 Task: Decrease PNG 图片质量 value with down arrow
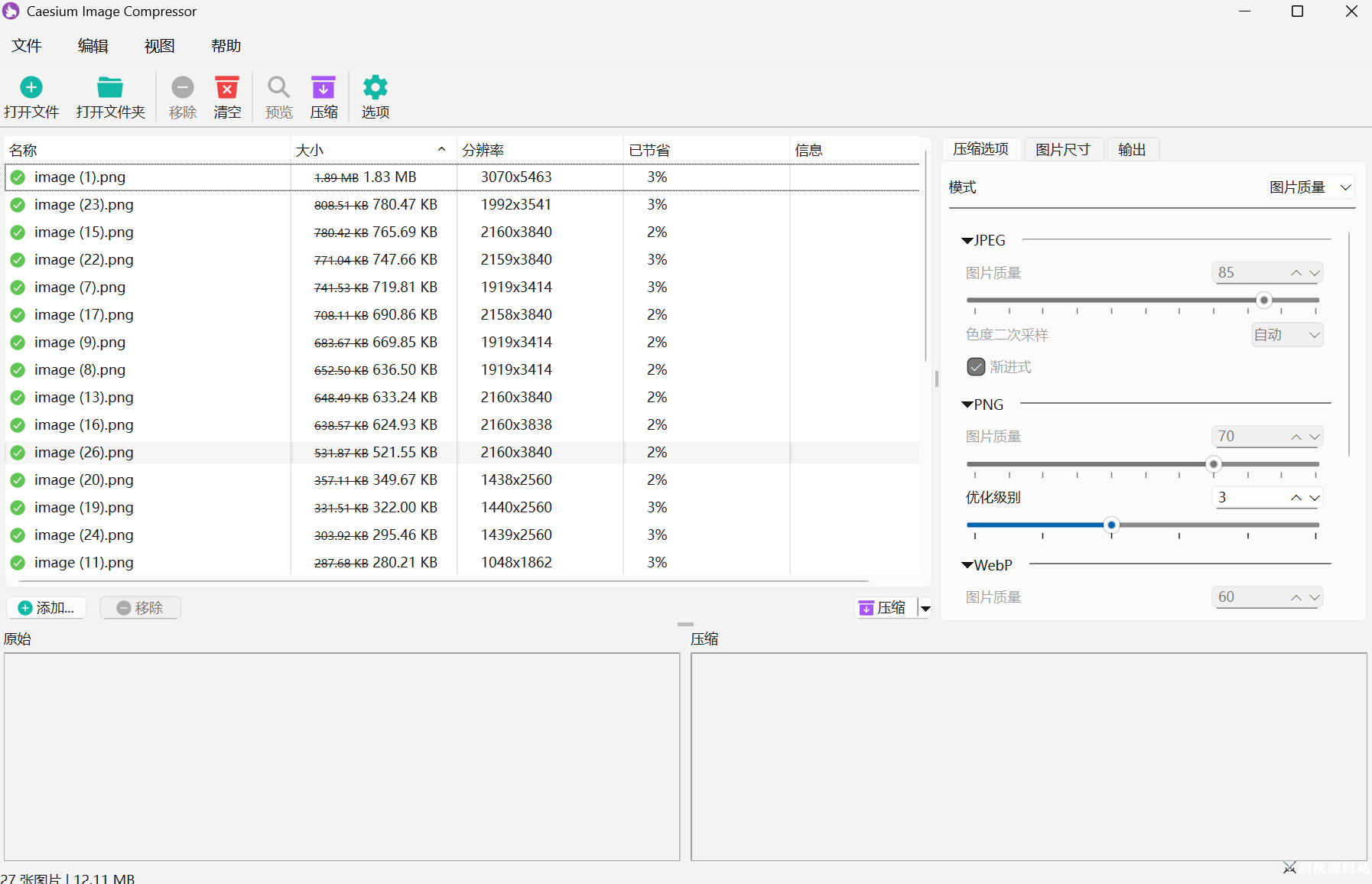click(1315, 437)
